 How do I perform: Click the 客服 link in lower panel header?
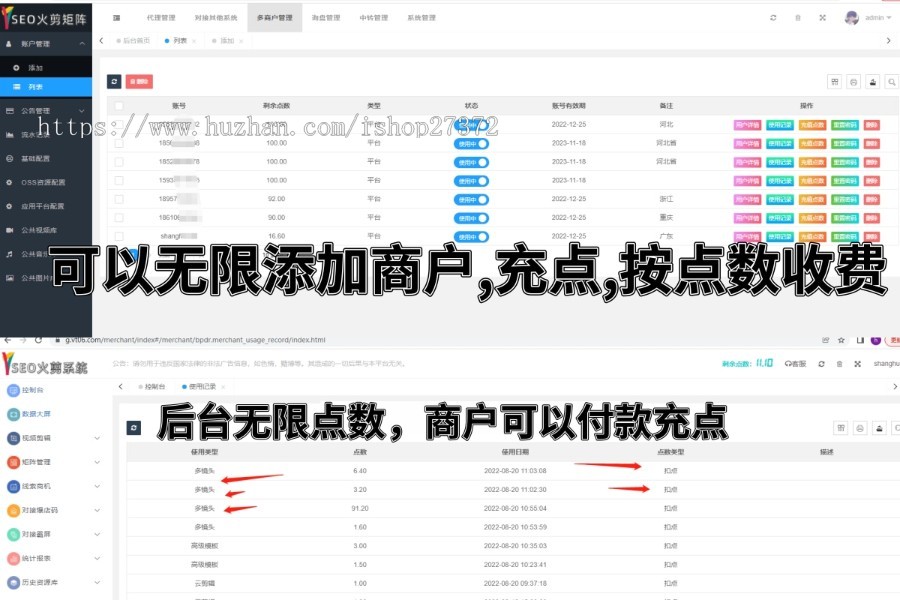coord(797,362)
